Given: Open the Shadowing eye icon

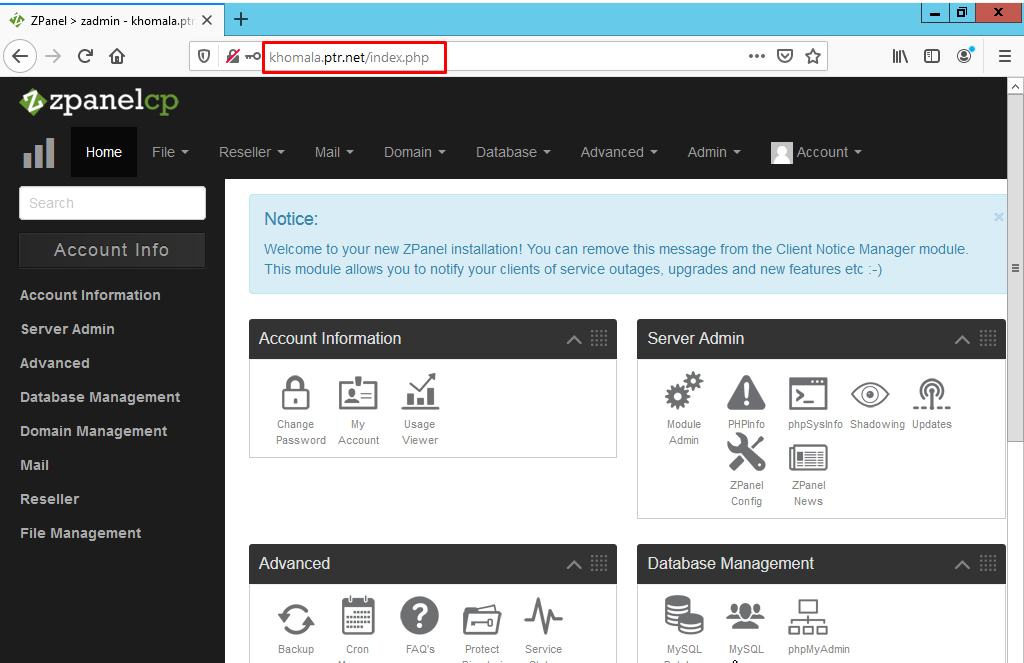Looking at the screenshot, I should pyautogui.click(x=870, y=395).
